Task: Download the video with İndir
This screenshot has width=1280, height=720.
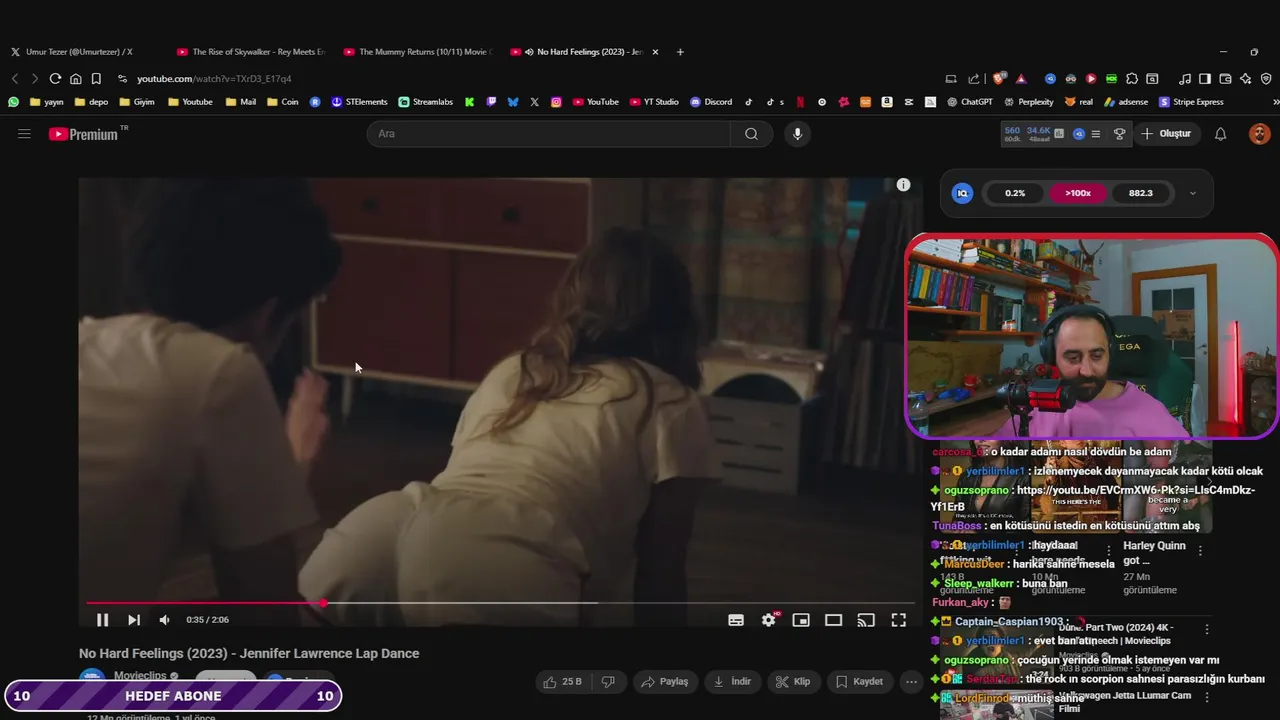Action: 732,682
